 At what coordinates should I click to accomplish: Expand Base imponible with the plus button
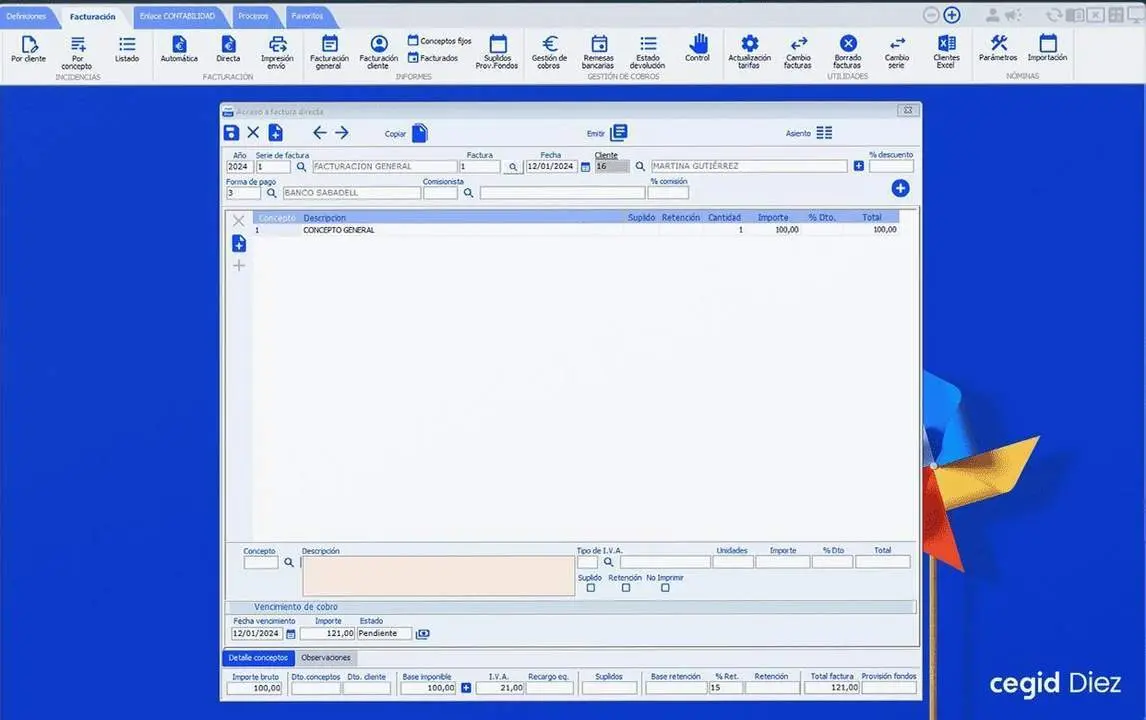pos(466,688)
